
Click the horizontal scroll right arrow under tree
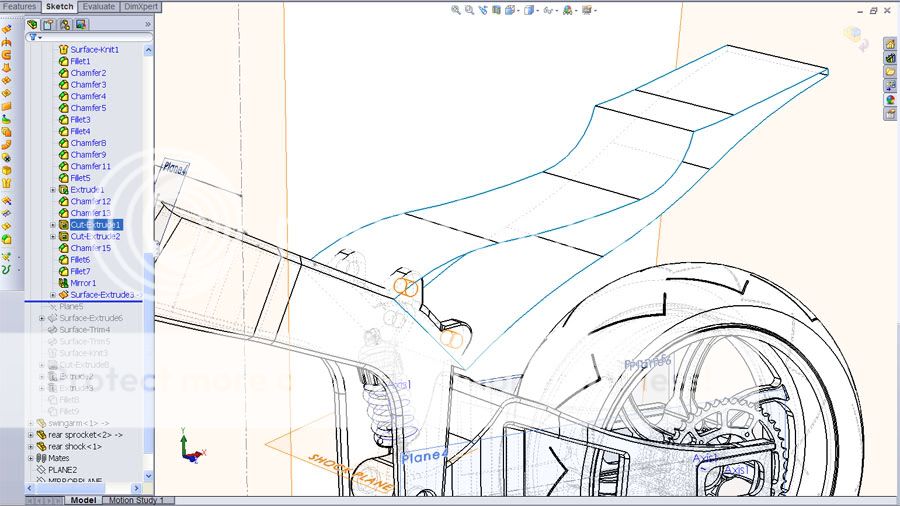coord(136,488)
